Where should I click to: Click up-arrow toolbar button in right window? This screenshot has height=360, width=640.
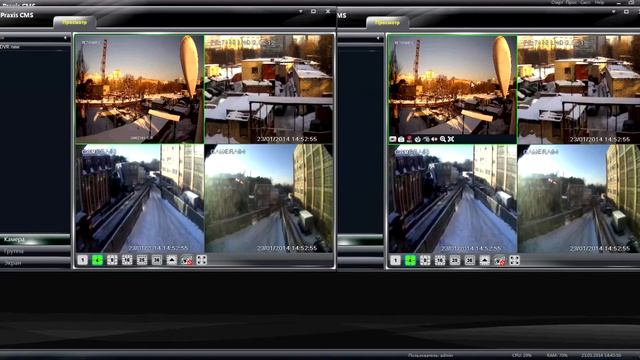coord(484,260)
